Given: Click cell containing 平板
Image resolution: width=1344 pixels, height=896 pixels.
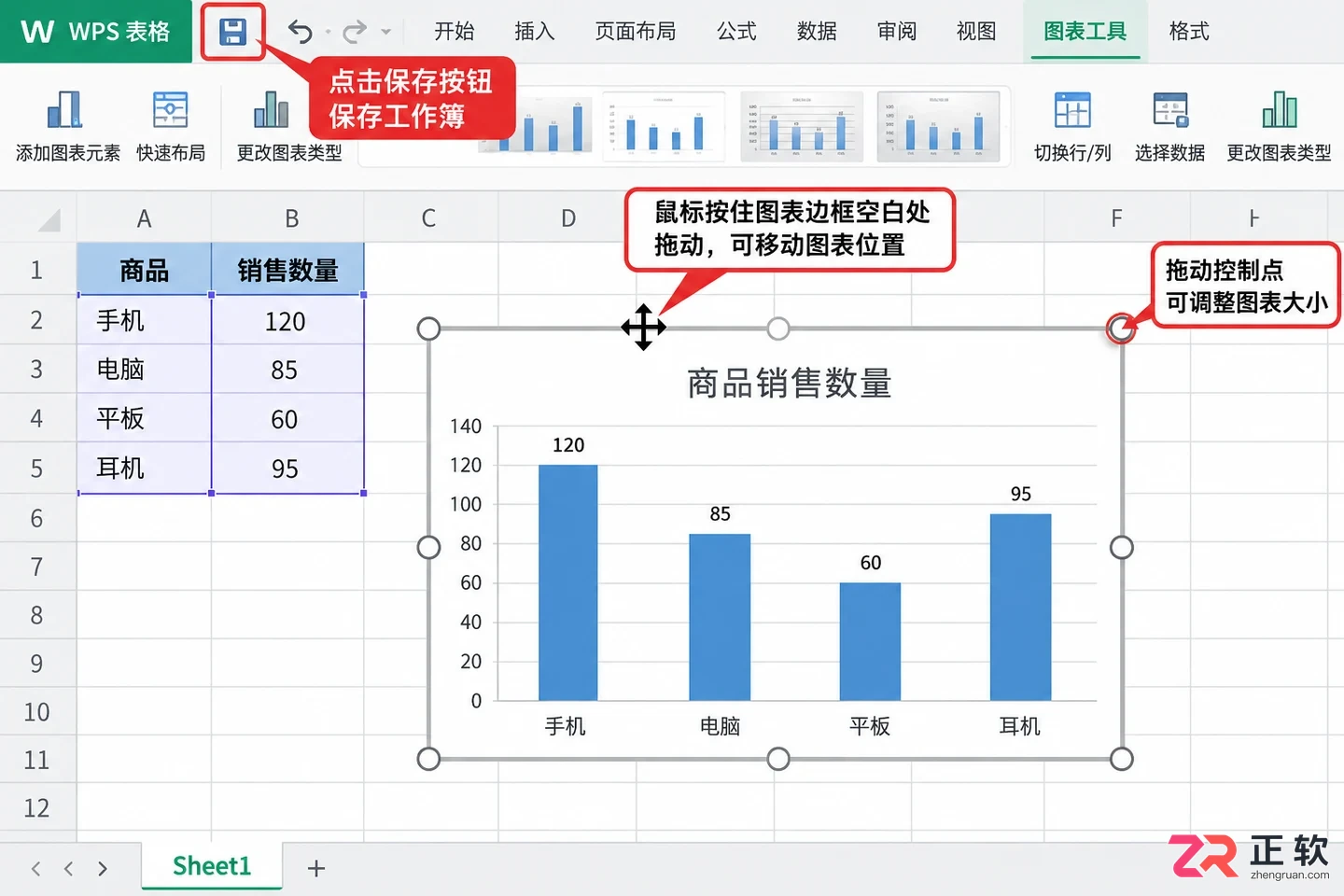Looking at the screenshot, I should coord(145,418).
